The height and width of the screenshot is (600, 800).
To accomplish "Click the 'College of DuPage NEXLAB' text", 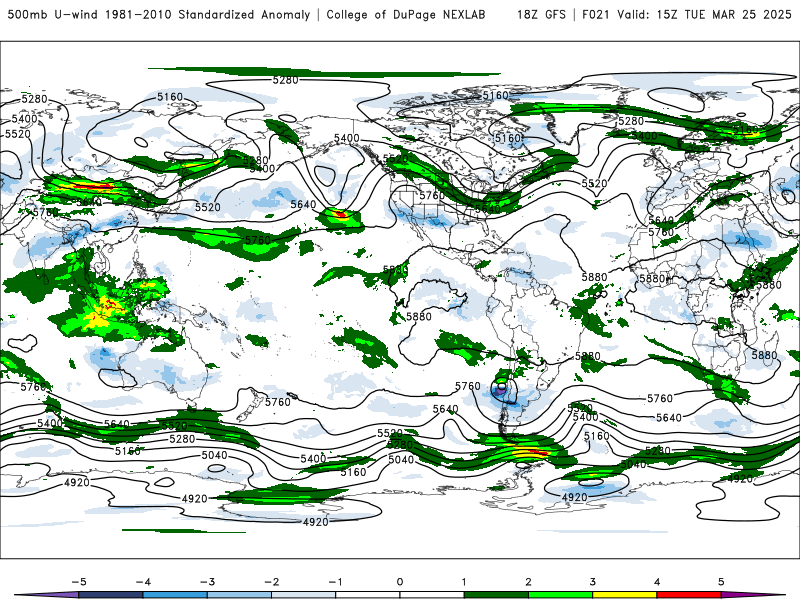I will tap(406, 15).
